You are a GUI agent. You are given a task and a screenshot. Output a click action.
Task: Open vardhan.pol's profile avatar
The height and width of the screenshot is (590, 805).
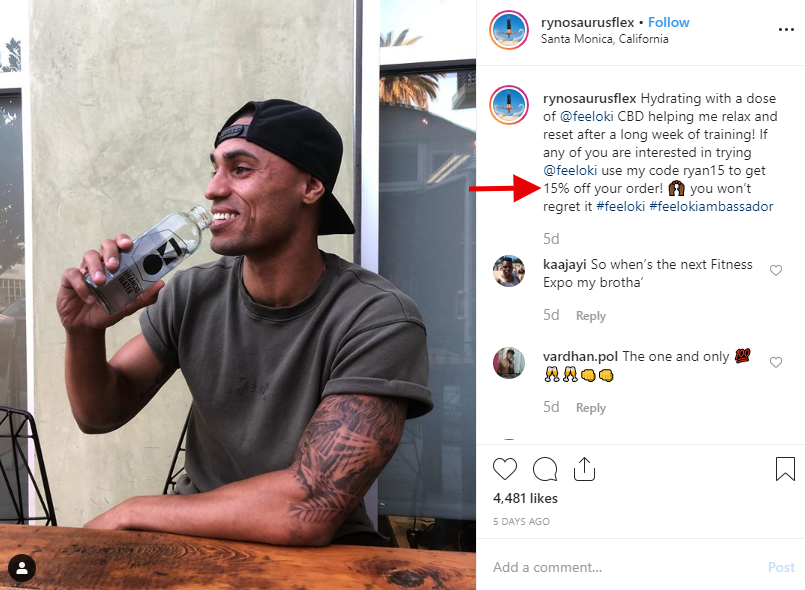(509, 363)
